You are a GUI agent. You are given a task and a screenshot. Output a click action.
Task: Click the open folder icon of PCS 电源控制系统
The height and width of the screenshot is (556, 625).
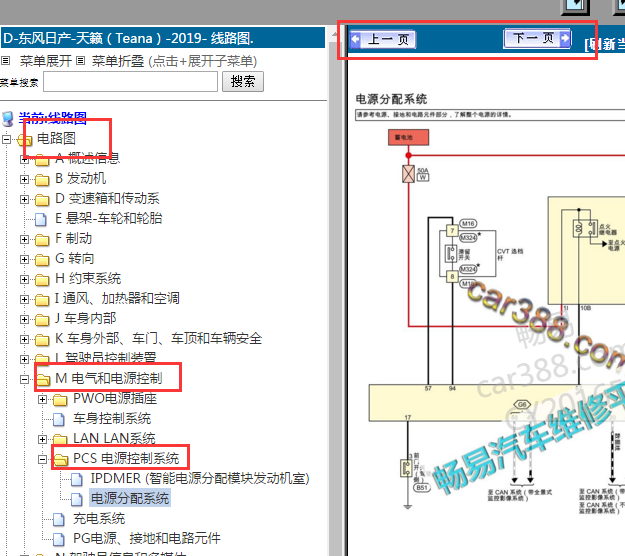(61, 460)
